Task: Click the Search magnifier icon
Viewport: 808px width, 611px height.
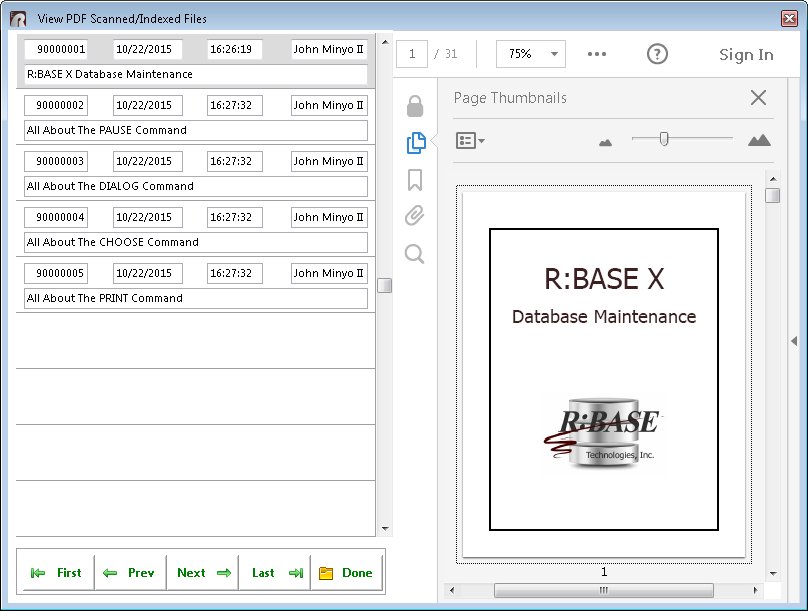Action: pyautogui.click(x=415, y=254)
